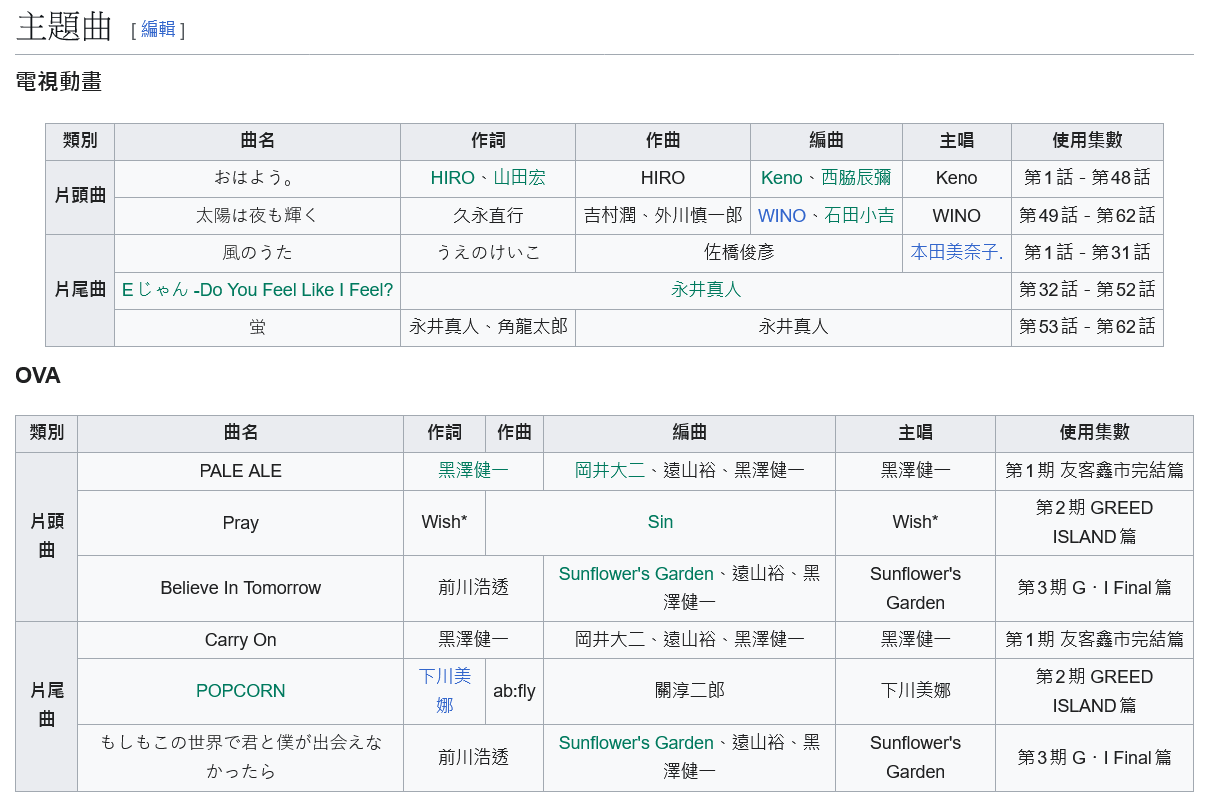
Task: Follow the Sin link in Pray row
Action: coord(660,522)
